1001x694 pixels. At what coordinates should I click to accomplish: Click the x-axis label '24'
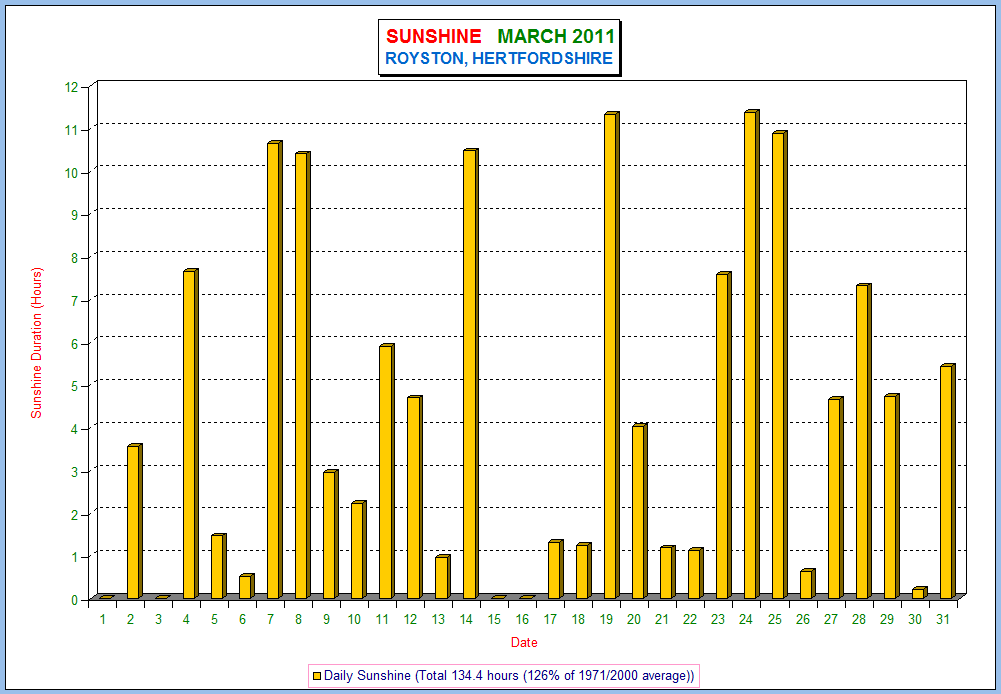pos(746,619)
